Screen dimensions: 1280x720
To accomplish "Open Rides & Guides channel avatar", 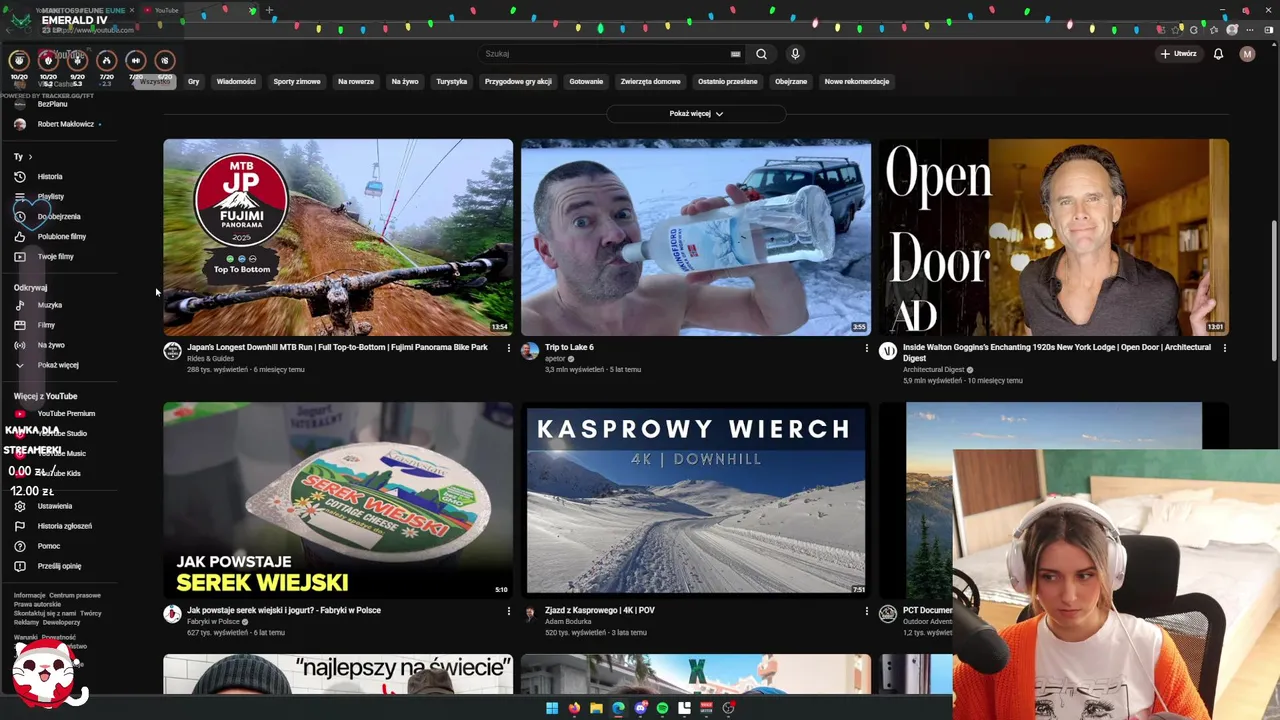I will [172, 351].
